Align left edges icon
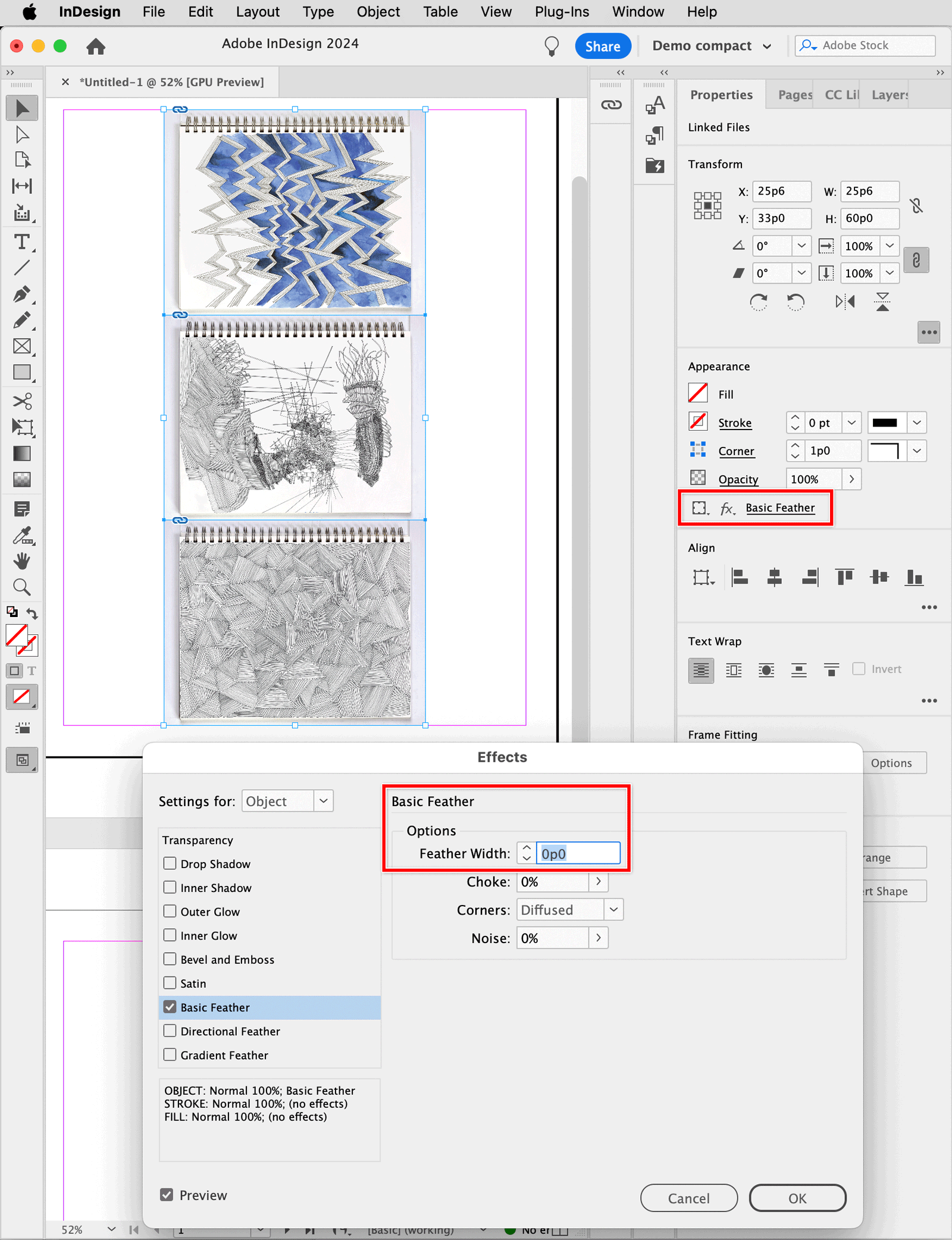952x1240 pixels. click(x=740, y=577)
